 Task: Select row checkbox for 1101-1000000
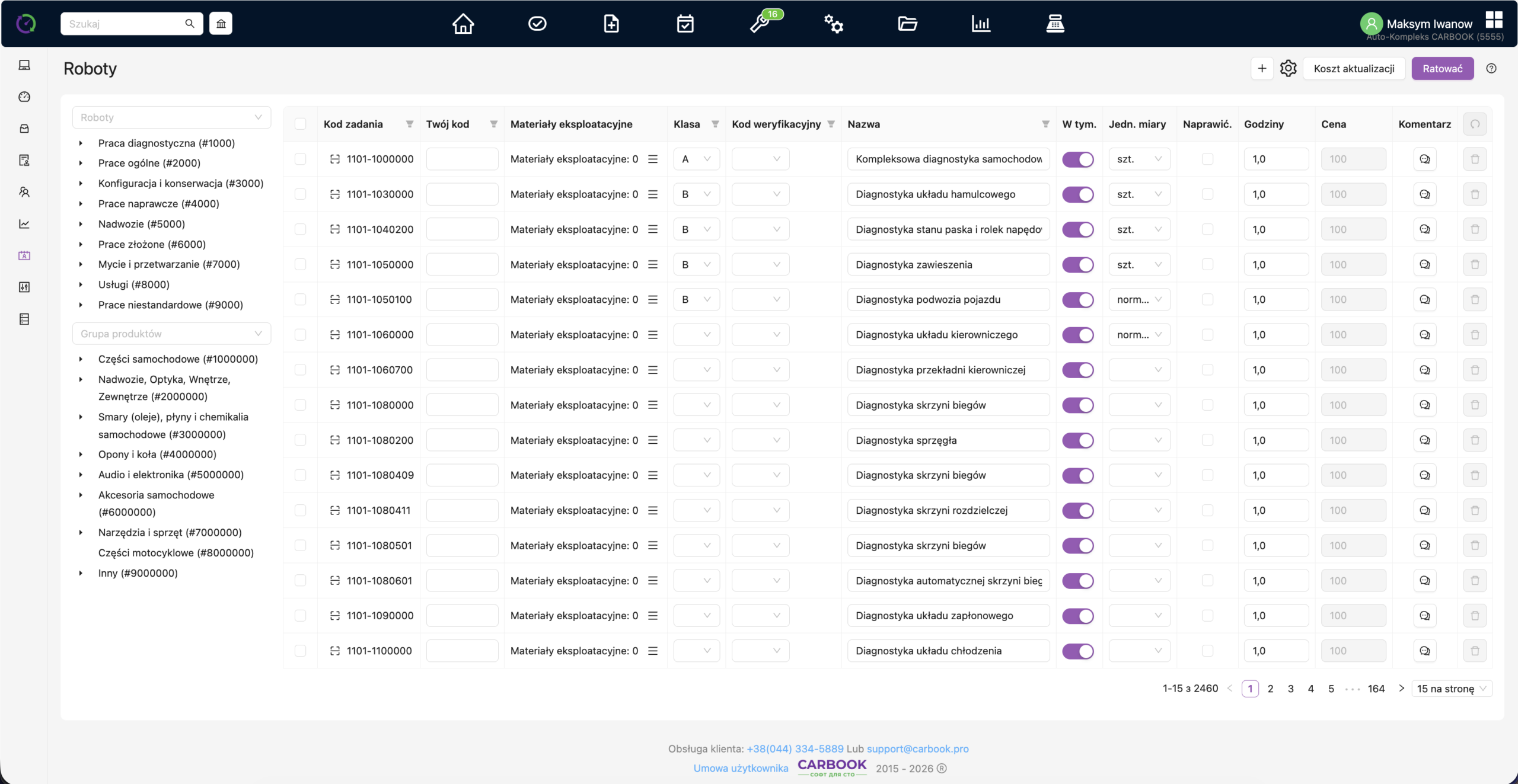point(301,159)
